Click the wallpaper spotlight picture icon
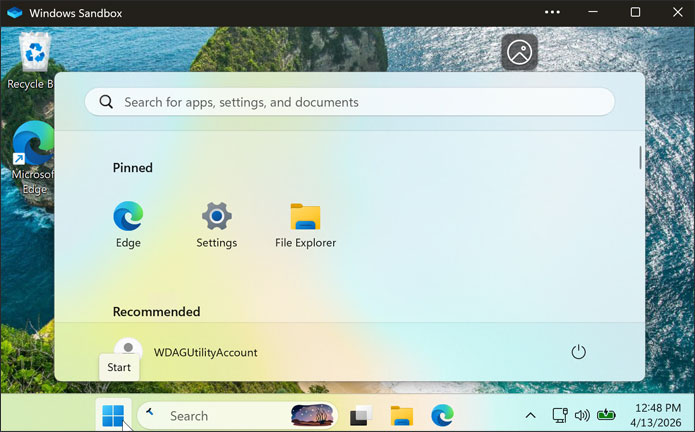This screenshot has width=695, height=432. [x=519, y=52]
